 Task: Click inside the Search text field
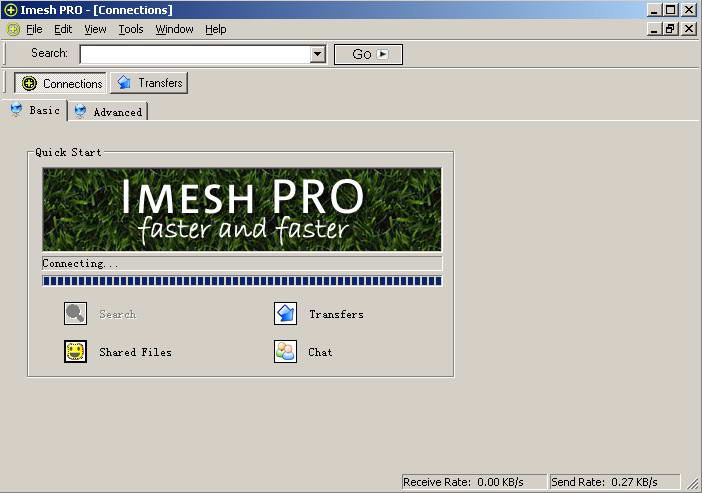click(195, 54)
